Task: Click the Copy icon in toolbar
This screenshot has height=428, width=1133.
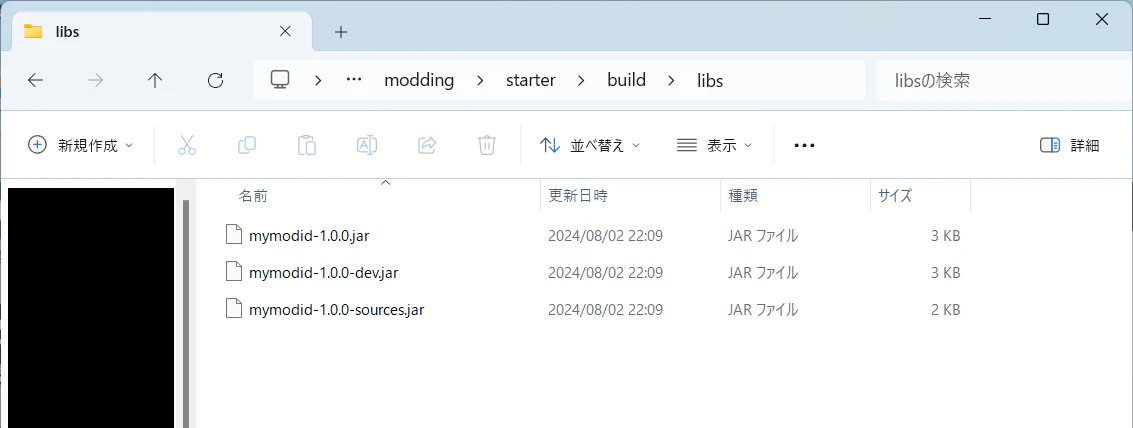Action: coord(247,145)
